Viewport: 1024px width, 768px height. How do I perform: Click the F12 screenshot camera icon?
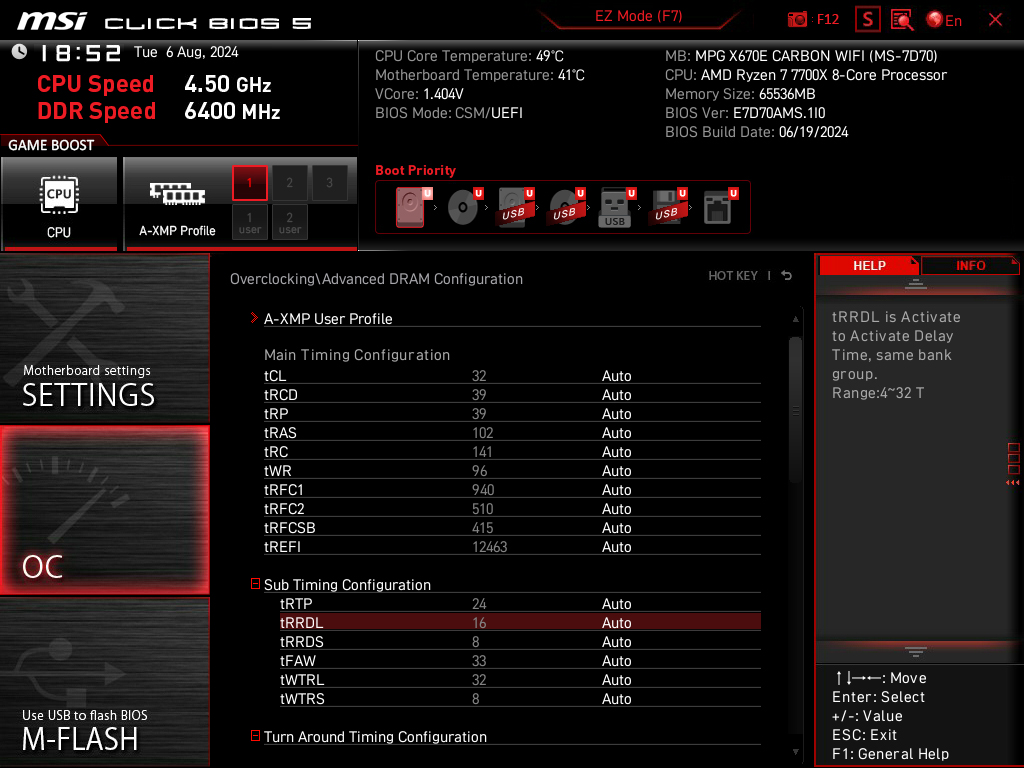click(x=798, y=19)
